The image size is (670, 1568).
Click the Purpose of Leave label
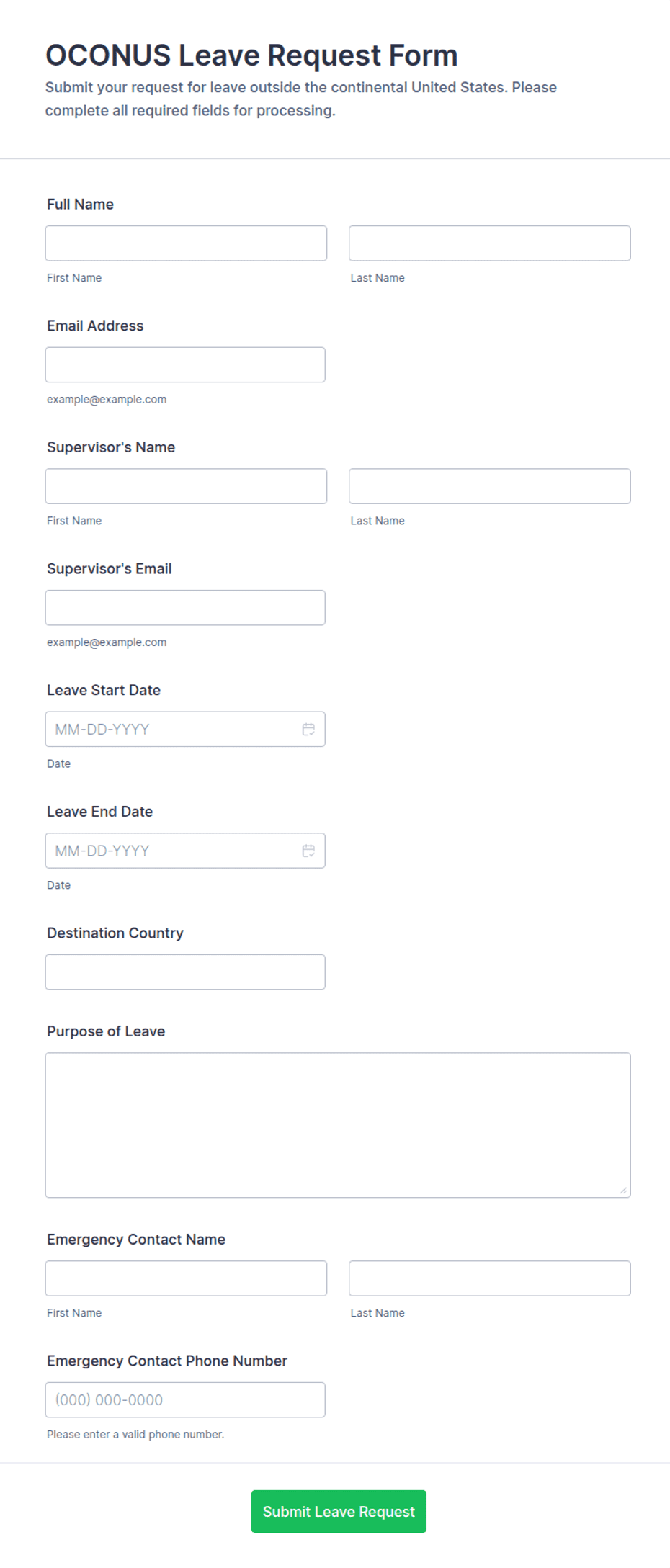click(106, 1031)
